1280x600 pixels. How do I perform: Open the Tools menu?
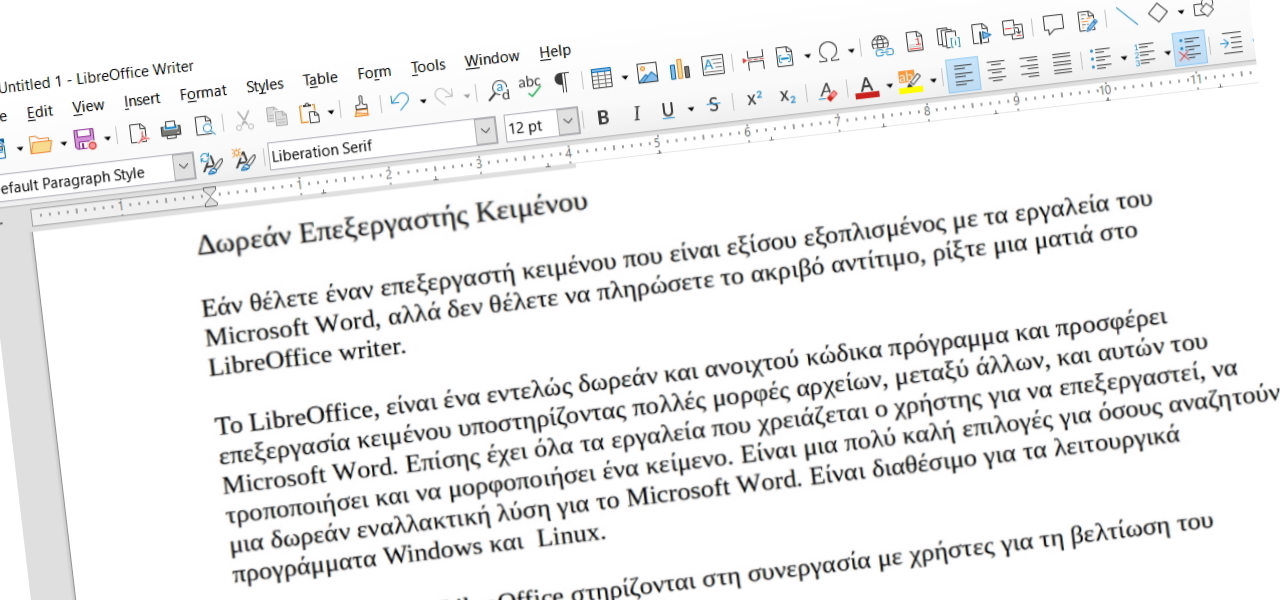[x=428, y=67]
